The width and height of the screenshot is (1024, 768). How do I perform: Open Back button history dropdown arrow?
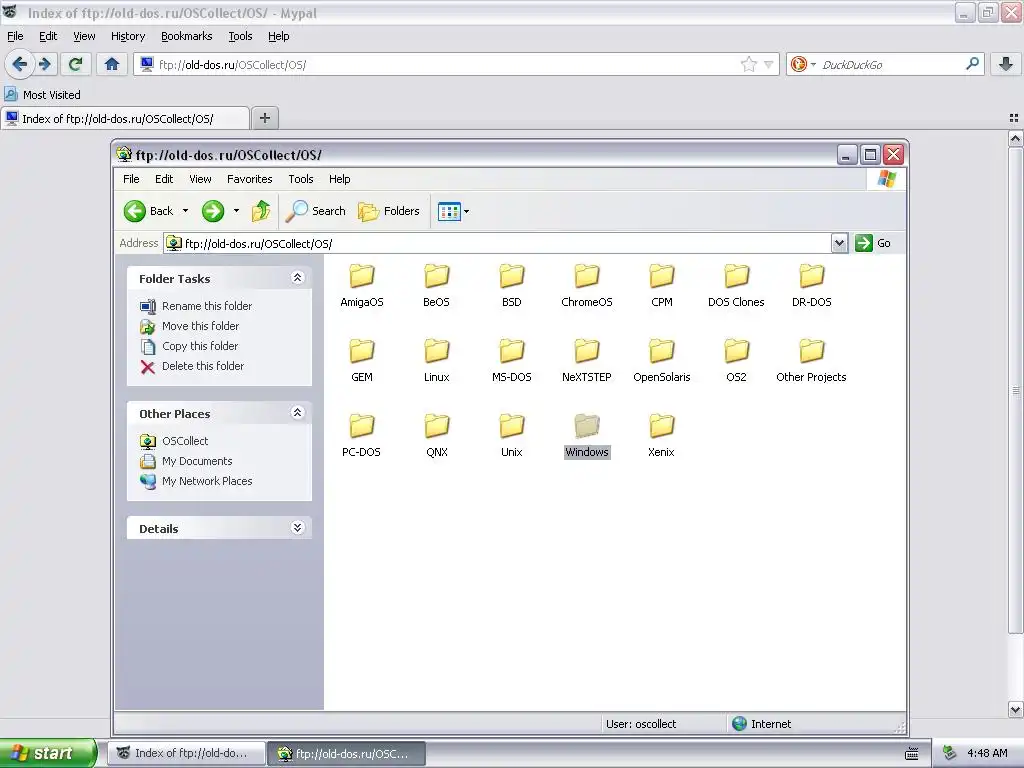click(185, 211)
